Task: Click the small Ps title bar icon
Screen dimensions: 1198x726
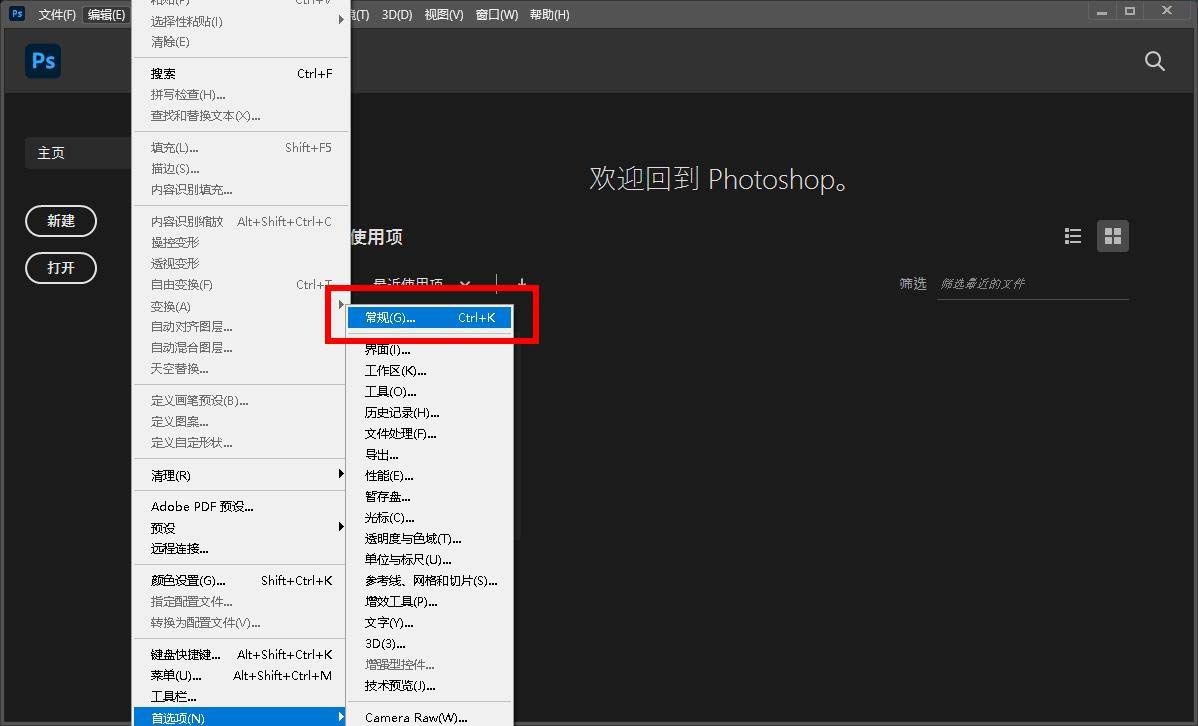Action: click(17, 14)
